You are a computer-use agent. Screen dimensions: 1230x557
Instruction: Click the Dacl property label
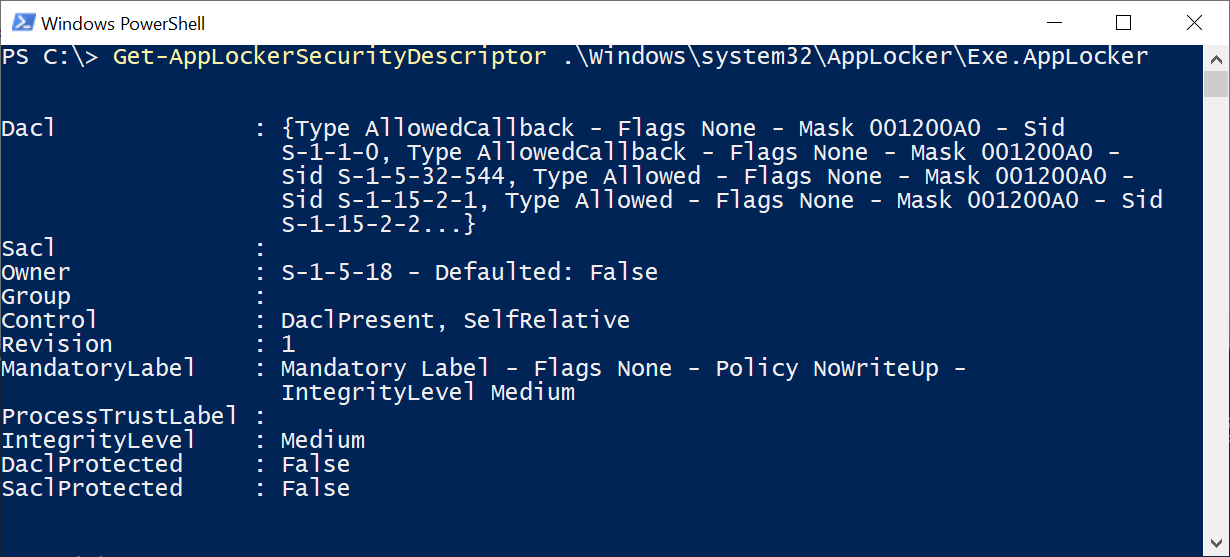click(x=29, y=128)
